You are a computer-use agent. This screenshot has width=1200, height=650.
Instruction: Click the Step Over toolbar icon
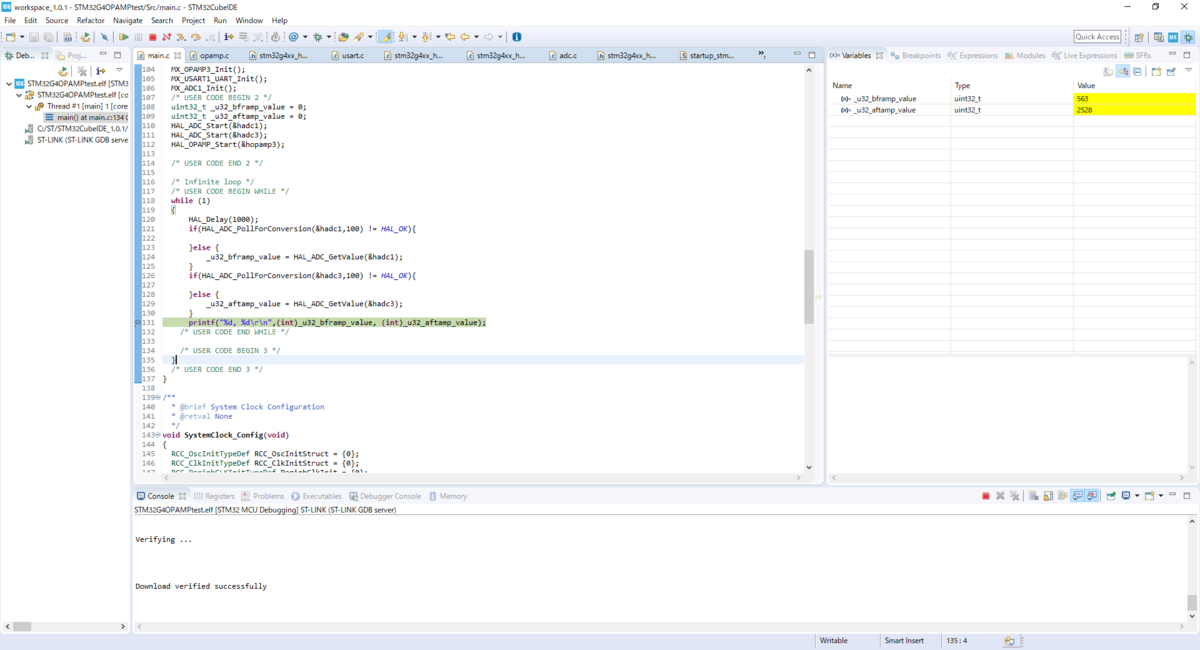pyautogui.click(x=195, y=37)
